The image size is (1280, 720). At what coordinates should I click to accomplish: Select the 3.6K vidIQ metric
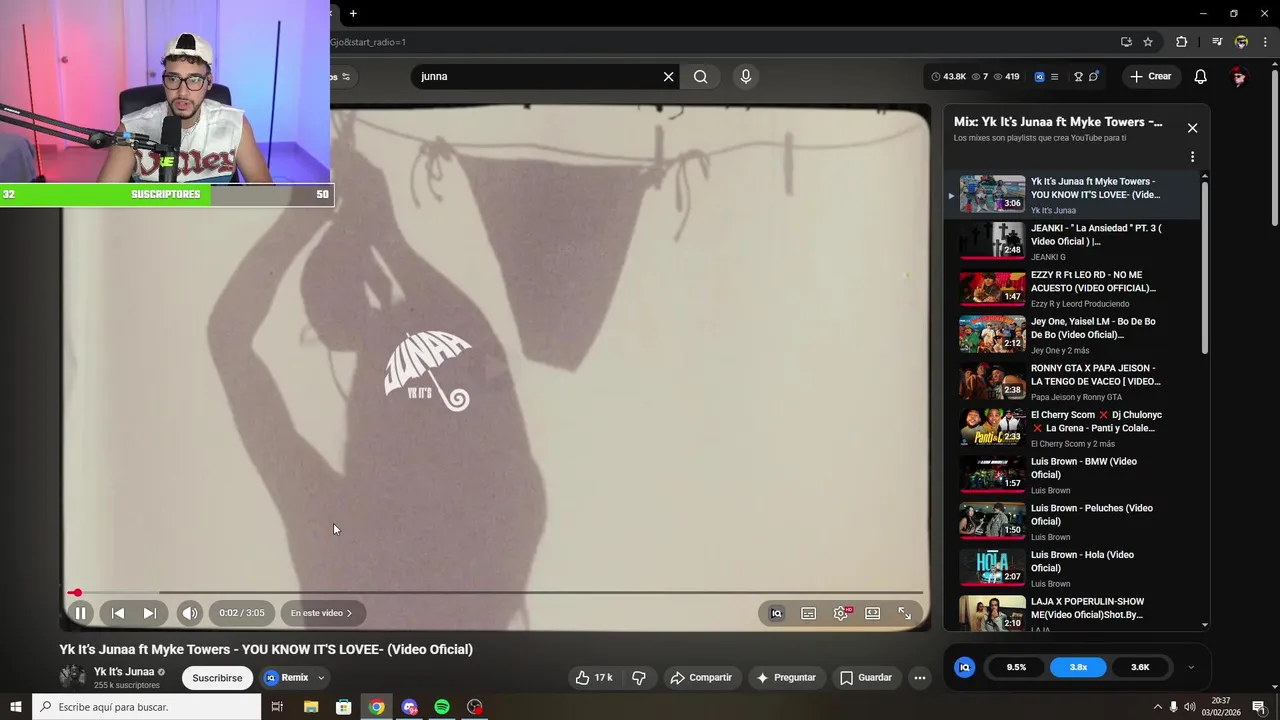[1140, 667]
